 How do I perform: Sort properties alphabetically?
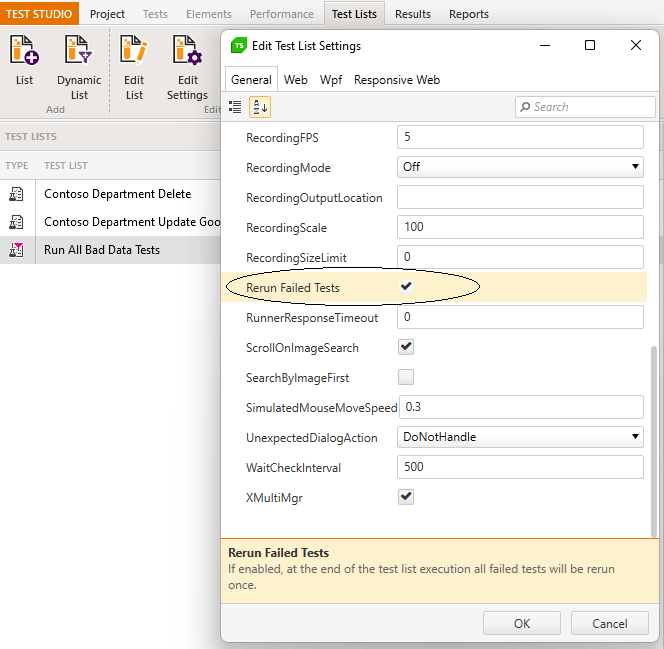click(260, 107)
